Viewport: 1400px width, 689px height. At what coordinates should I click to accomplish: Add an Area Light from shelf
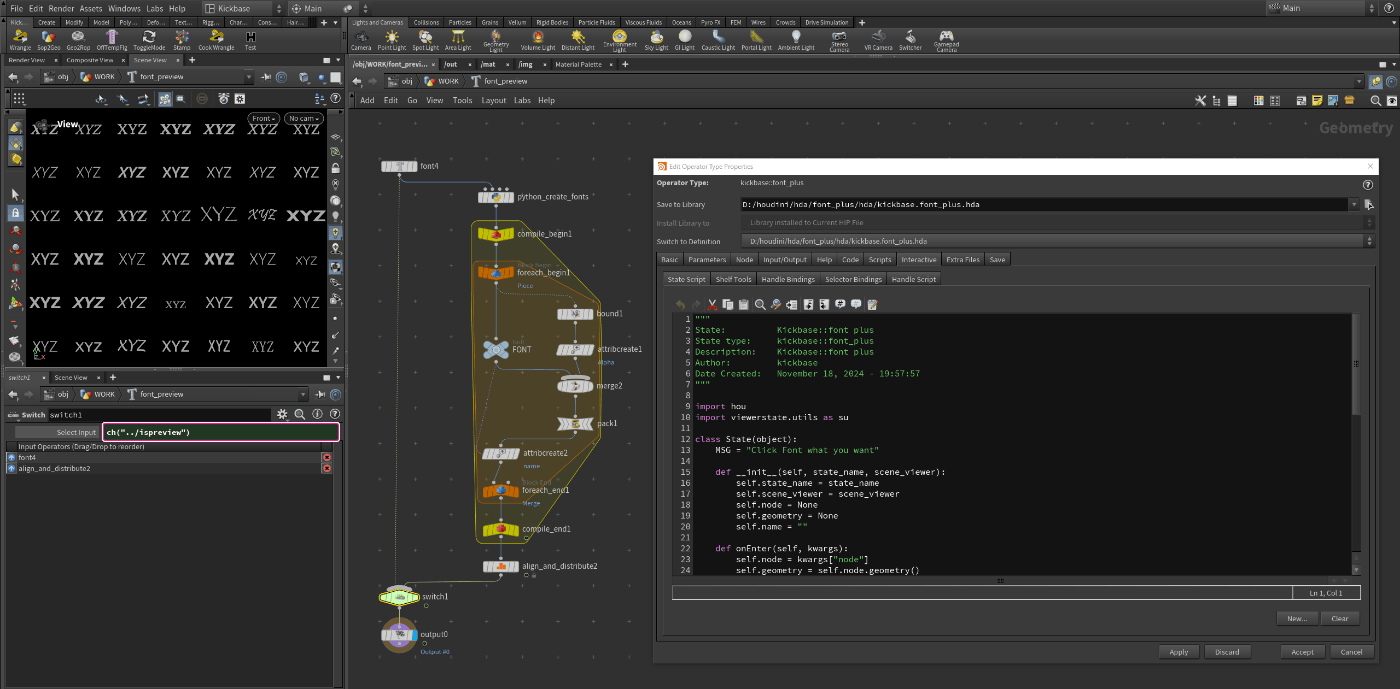[458, 40]
